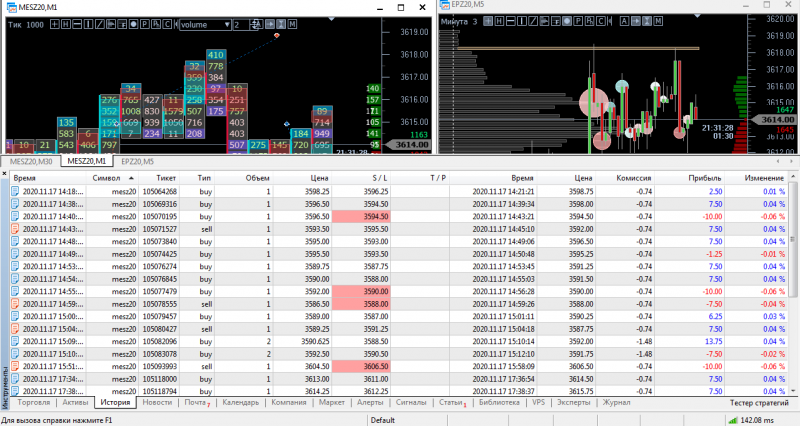This screenshot has height=426, width=800.
Task: Click the input field showing 2 beside volume
Action: 241,24
